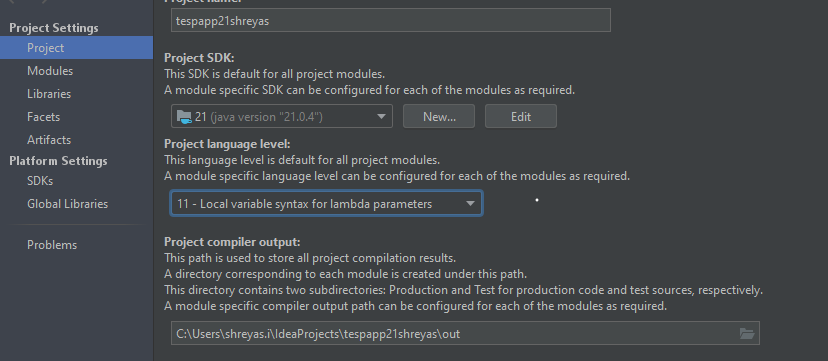The width and height of the screenshot is (828, 361).
Task: Open the 11 - Local variable syntax combo box
Action: 326,204
